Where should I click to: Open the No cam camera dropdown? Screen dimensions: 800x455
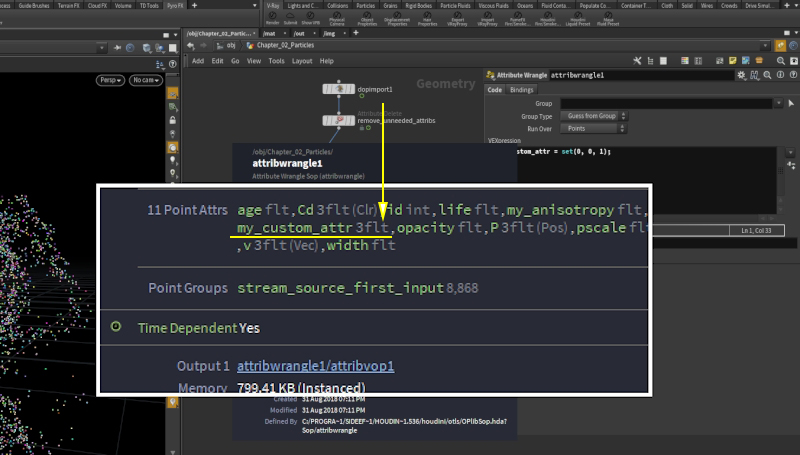pos(145,78)
